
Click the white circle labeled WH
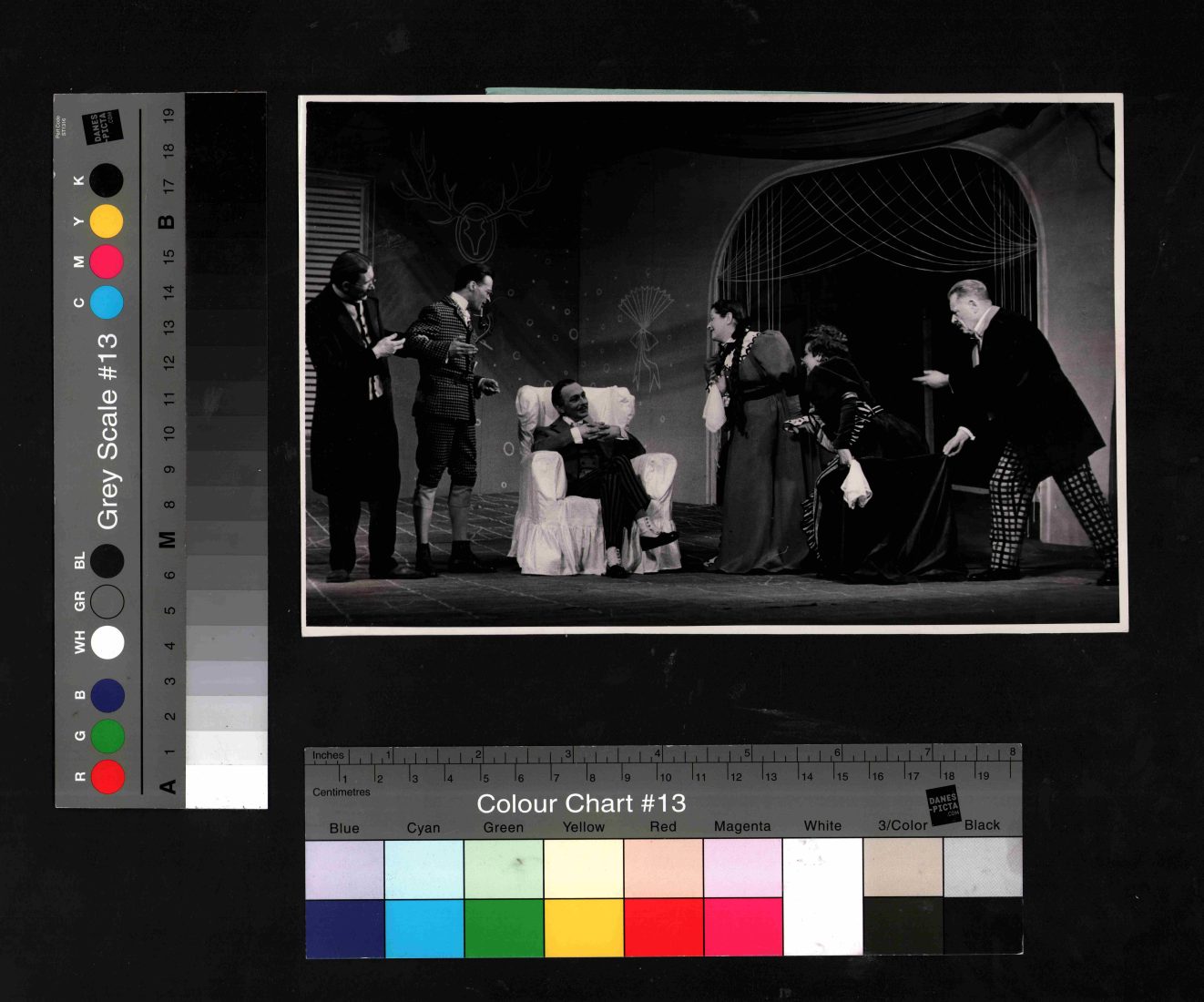107,642
